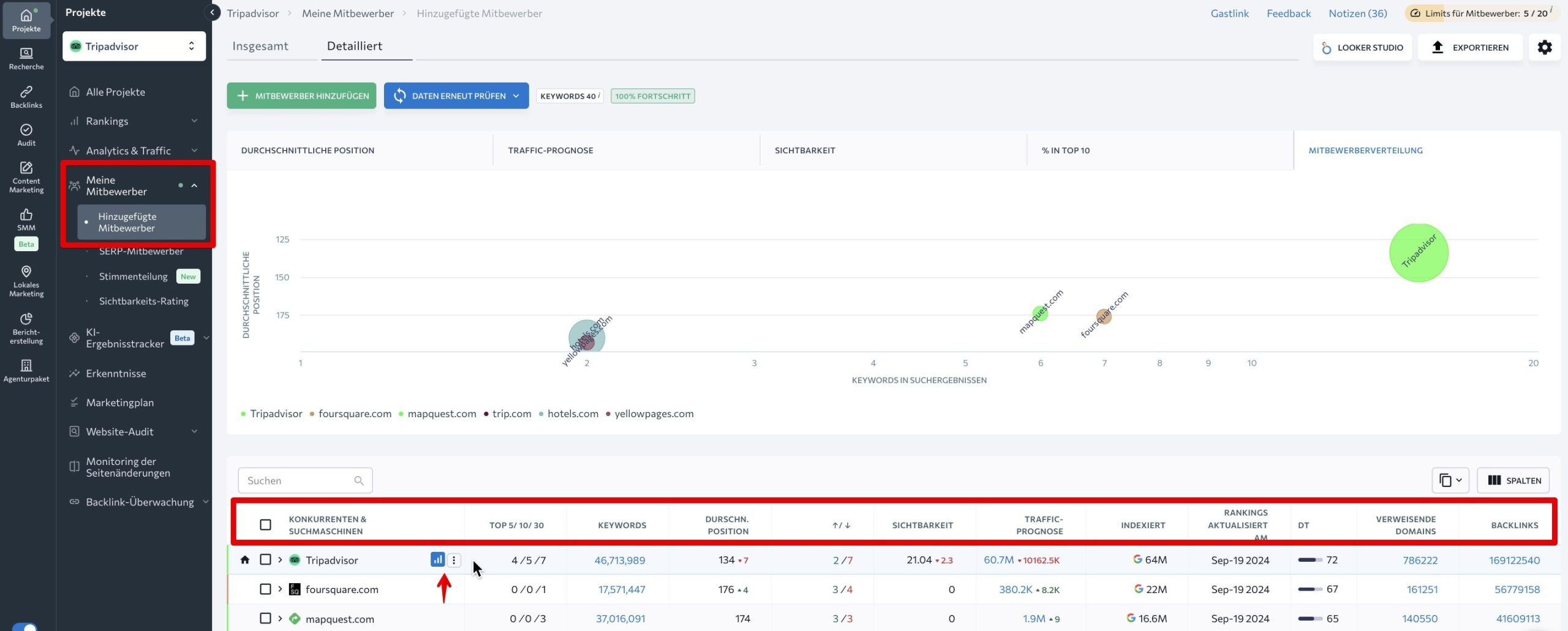Collapse the sidebar with arrow button

[x=212, y=12]
